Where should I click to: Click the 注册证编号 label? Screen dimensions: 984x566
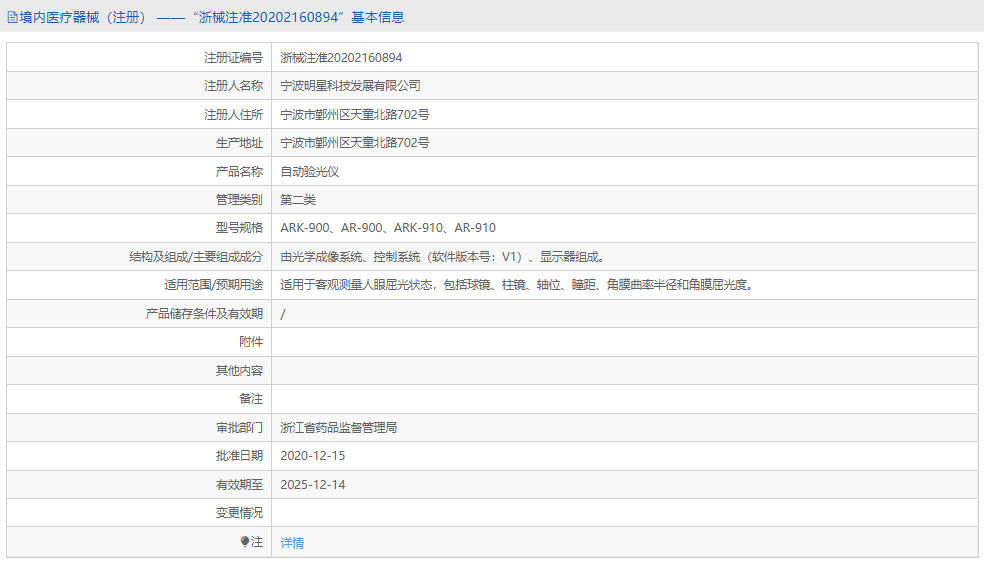click(x=233, y=58)
